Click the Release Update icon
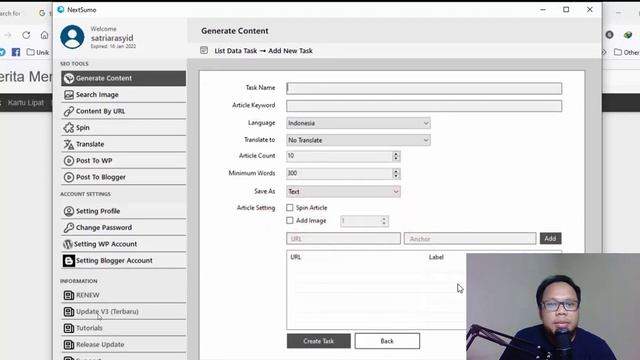The height and width of the screenshot is (360, 640). point(69,344)
